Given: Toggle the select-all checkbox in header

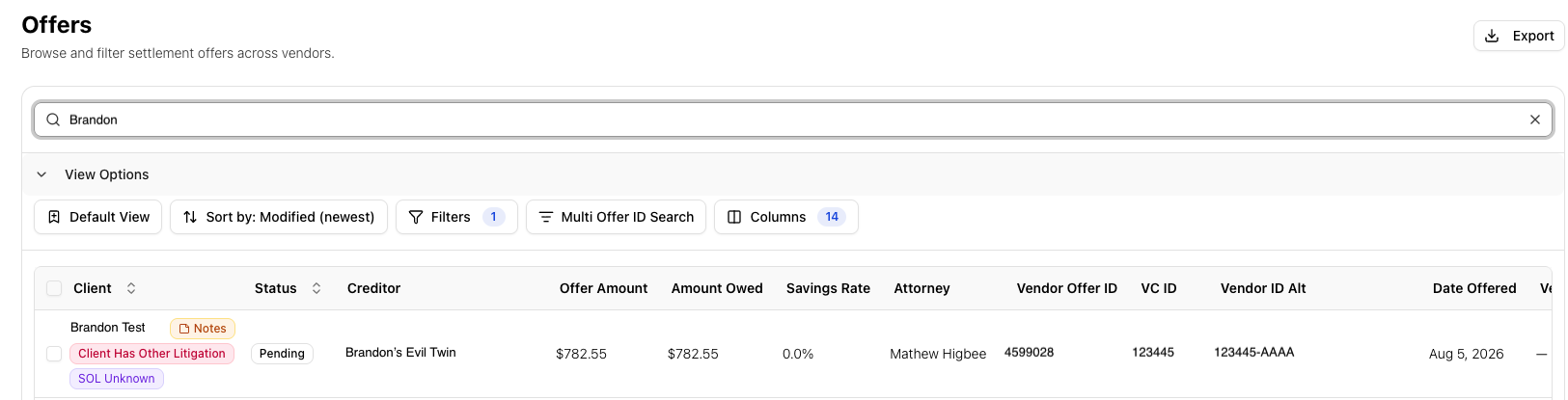Looking at the screenshot, I should 54,288.
